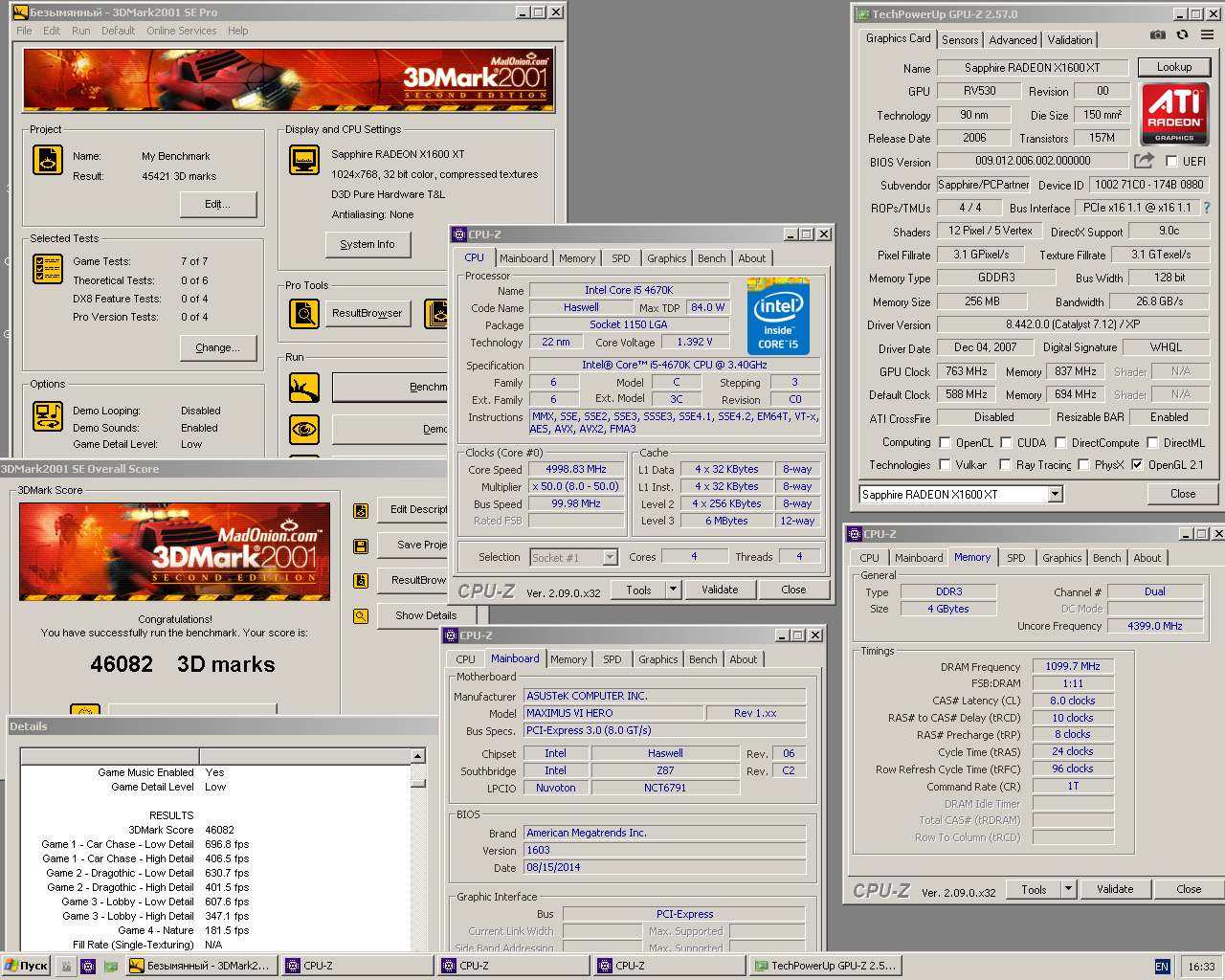This screenshot has width=1225, height=980.
Task: Click the Edit Description icon in the Overall Score window
Action: 361,511
